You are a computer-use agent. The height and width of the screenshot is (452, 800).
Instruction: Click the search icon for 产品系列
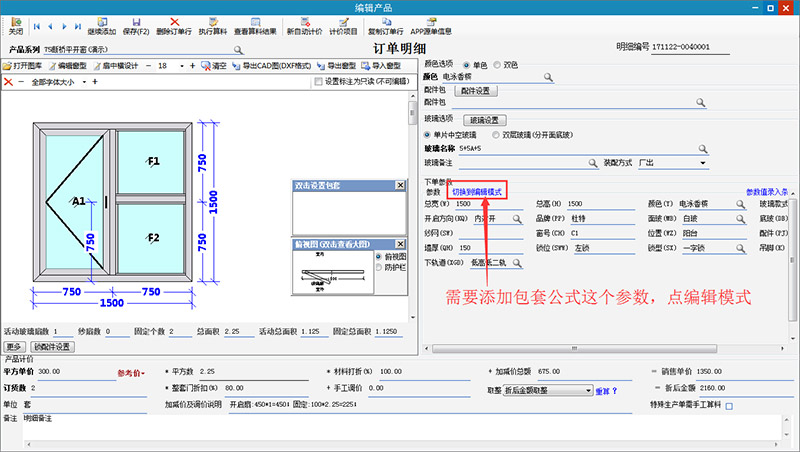[x=238, y=50]
